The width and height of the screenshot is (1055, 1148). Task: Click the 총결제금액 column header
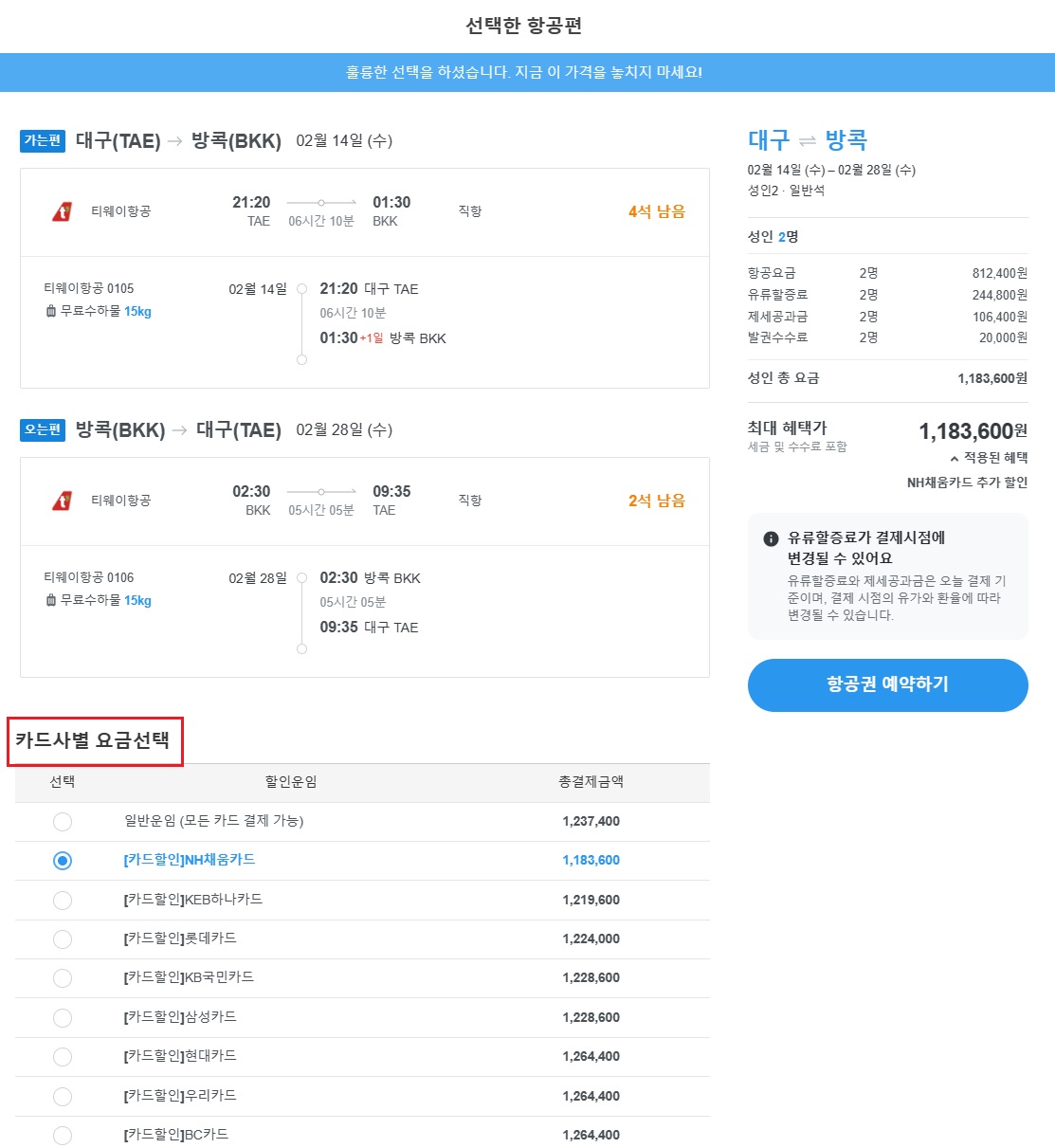(591, 782)
